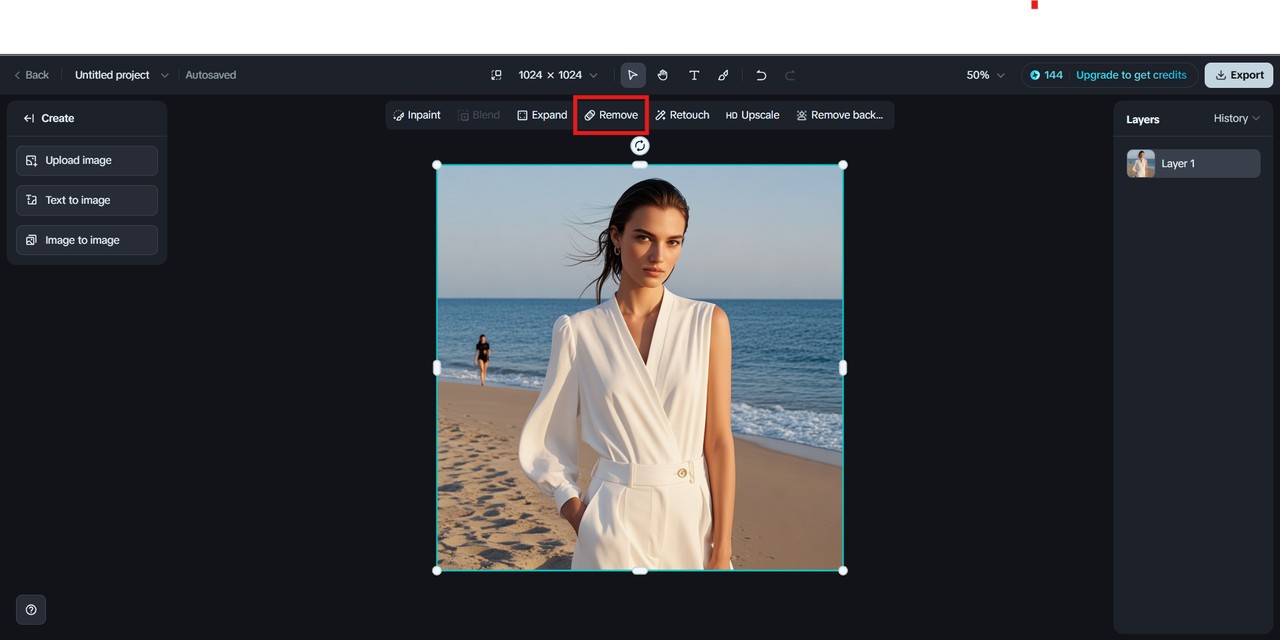Click the top-right corner resize handle of the image
The width and height of the screenshot is (1280, 640).
coord(843,165)
